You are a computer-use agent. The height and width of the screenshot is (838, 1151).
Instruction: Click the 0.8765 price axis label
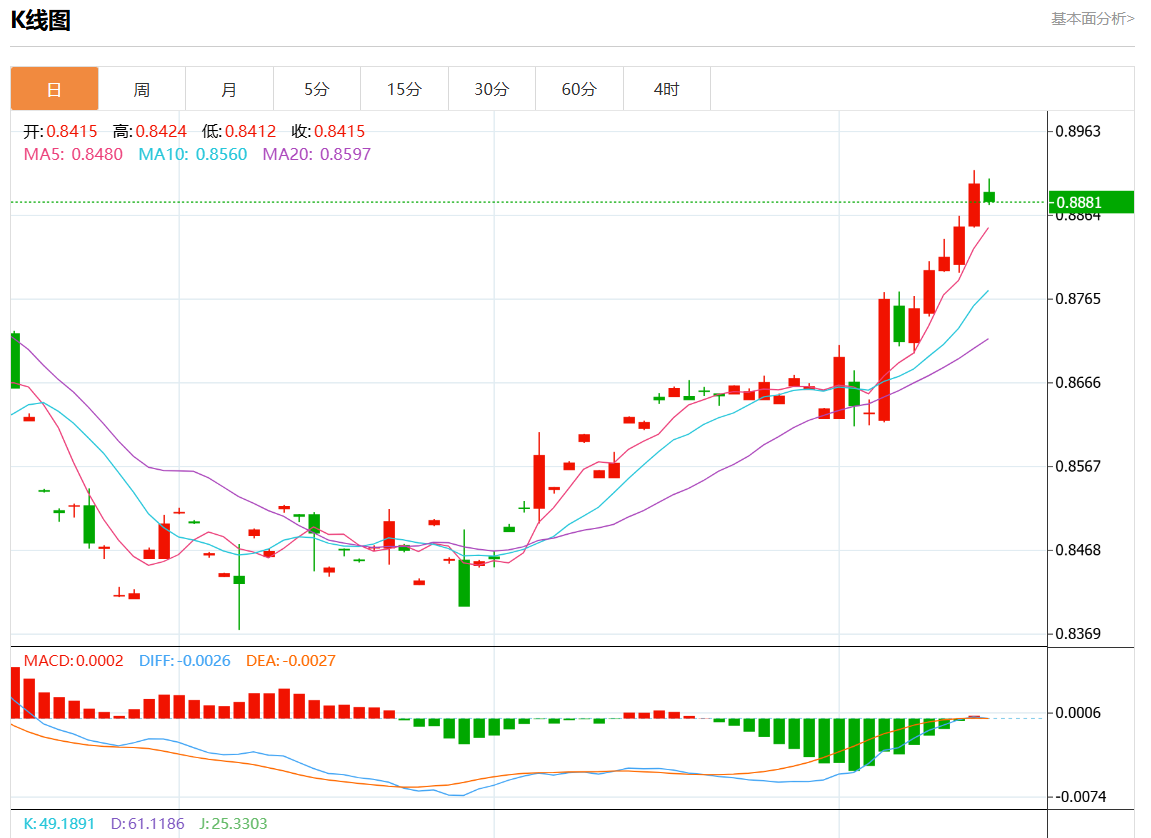[1078, 299]
